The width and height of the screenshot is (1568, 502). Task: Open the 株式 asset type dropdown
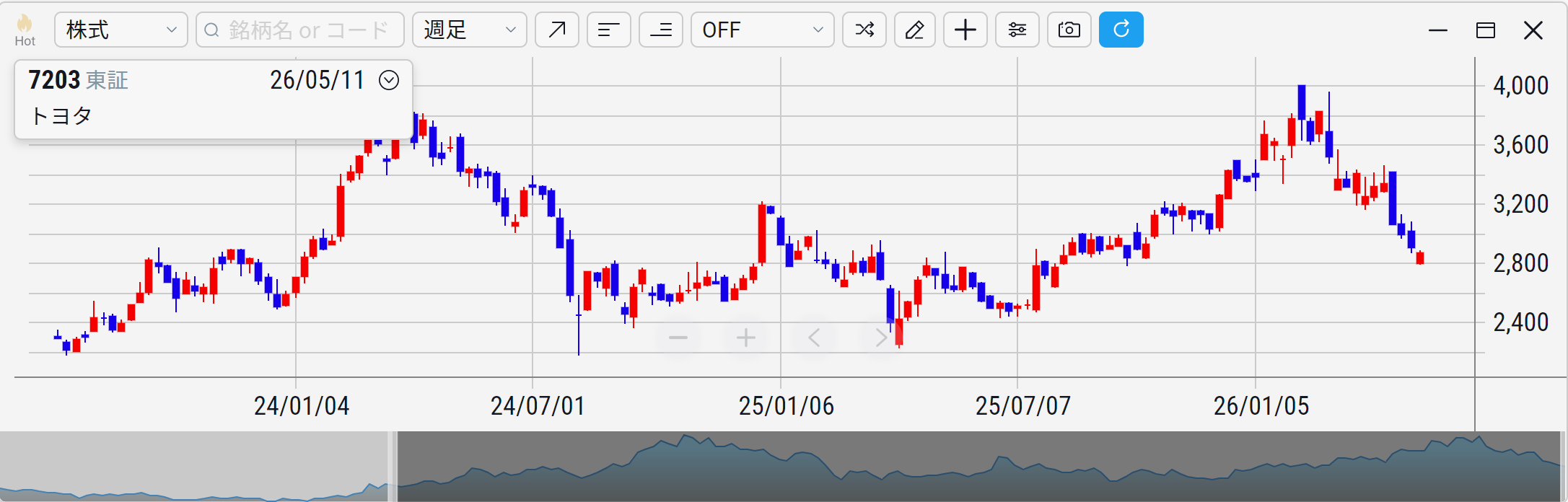pyautogui.click(x=121, y=30)
